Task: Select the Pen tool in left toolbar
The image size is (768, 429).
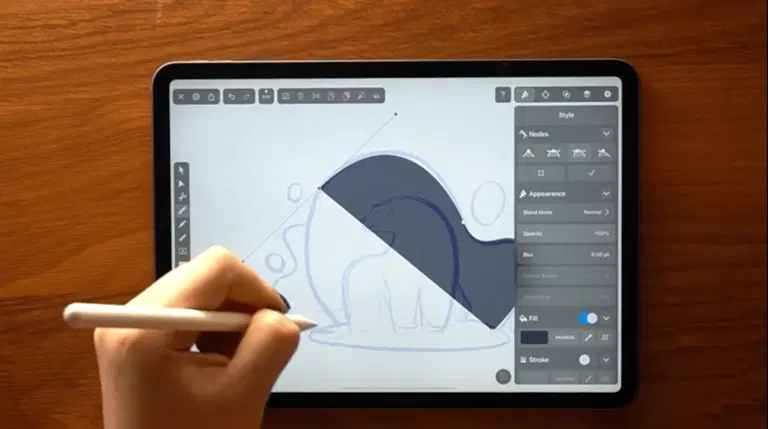Action: [x=182, y=211]
